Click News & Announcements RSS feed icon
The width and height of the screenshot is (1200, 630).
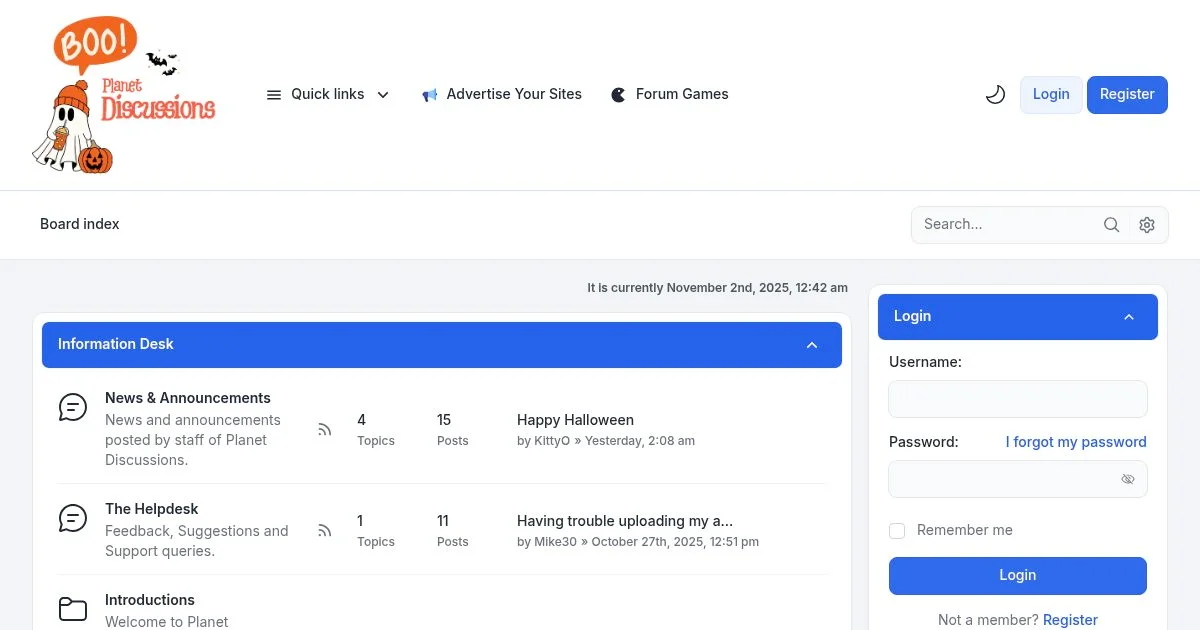(x=325, y=430)
